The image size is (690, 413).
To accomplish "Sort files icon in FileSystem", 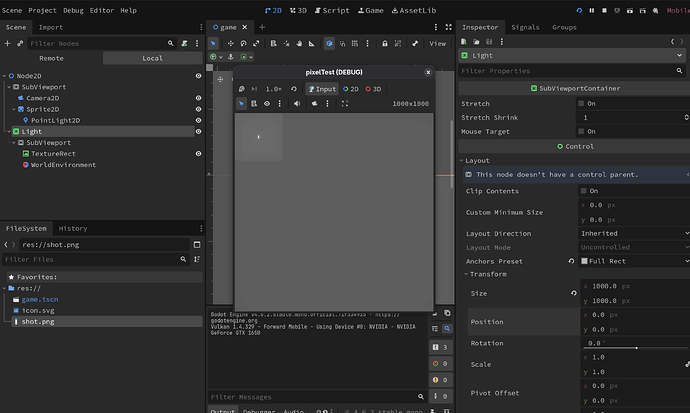I will point(197,259).
